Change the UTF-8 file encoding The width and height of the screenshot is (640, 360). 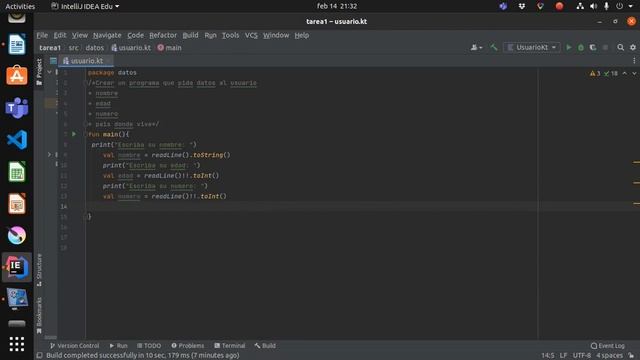(x=582, y=356)
